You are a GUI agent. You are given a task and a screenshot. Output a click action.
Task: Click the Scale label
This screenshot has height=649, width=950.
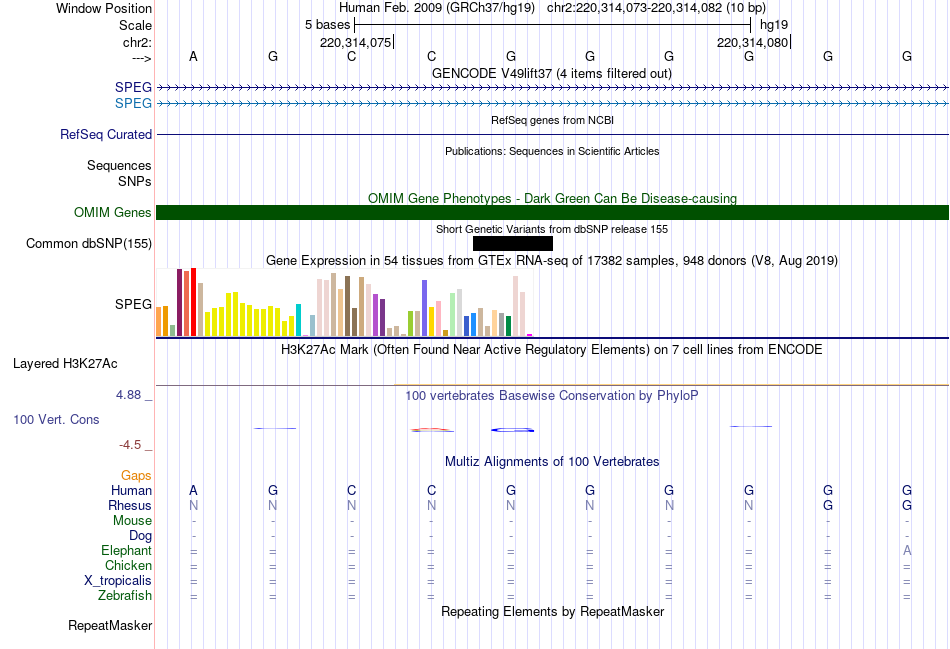click(x=135, y=25)
